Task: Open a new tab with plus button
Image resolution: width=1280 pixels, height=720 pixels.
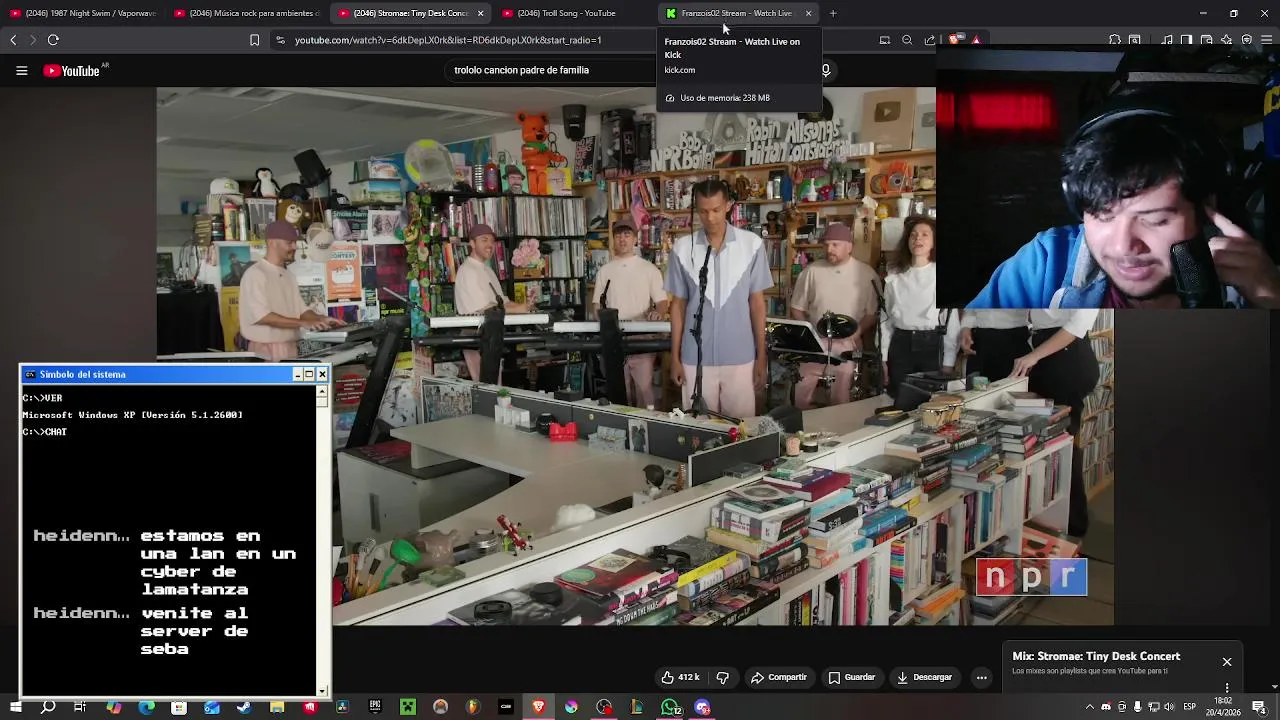Action: tap(833, 13)
